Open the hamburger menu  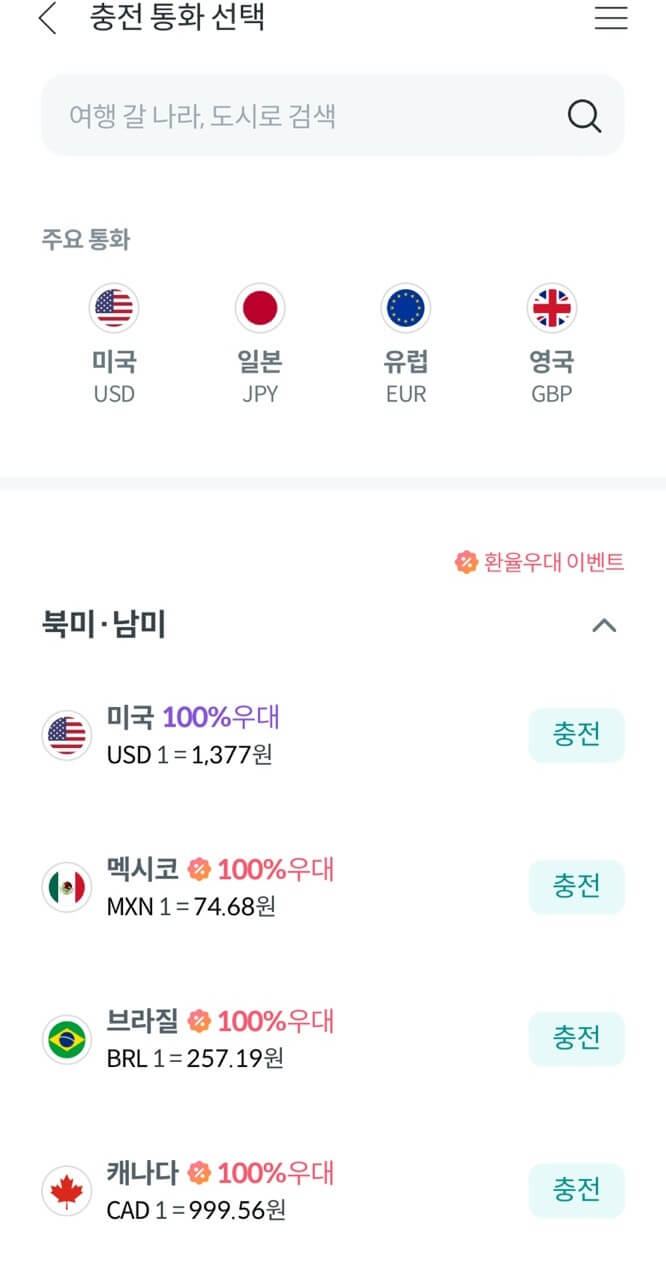point(611,18)
